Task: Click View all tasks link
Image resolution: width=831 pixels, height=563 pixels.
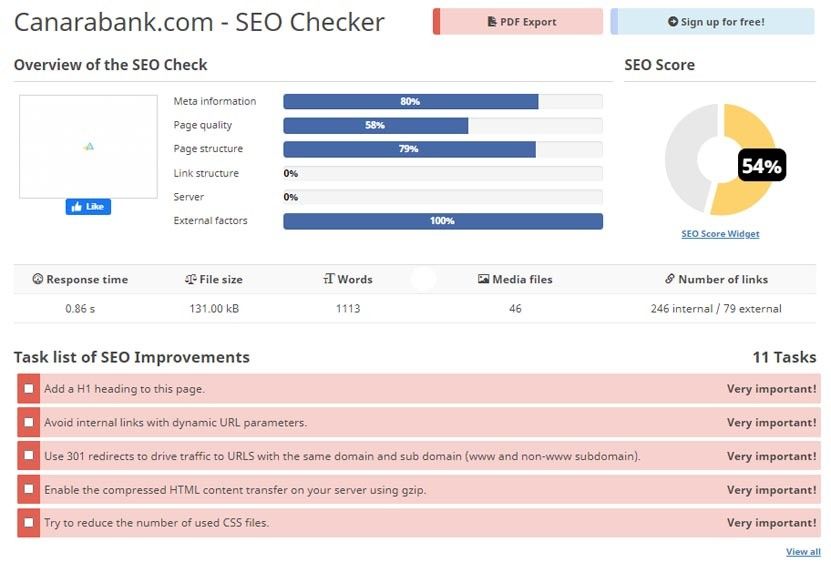Action: tap(803, 552)
